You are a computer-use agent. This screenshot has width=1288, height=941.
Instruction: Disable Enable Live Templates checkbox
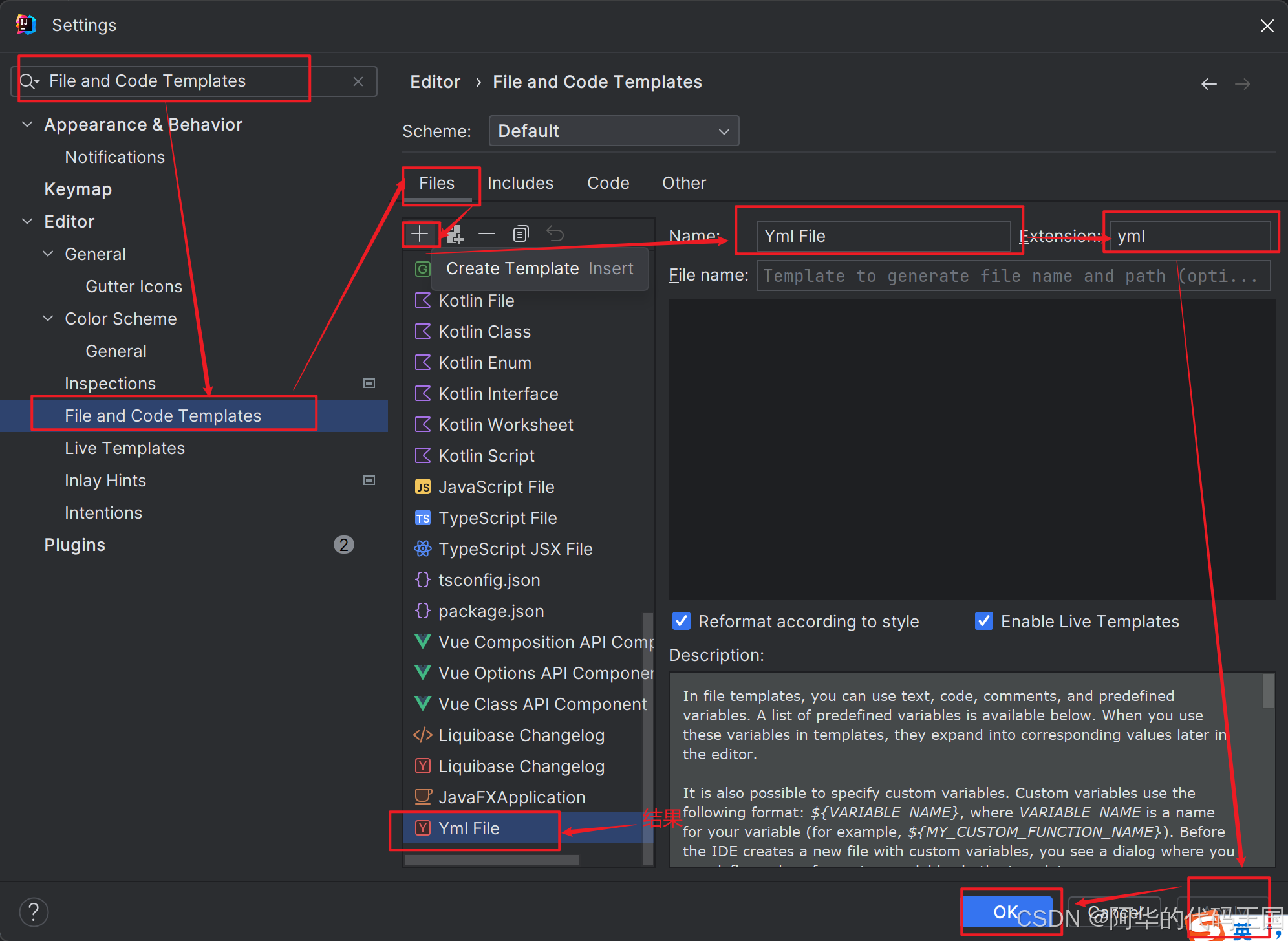coord(983,622)
